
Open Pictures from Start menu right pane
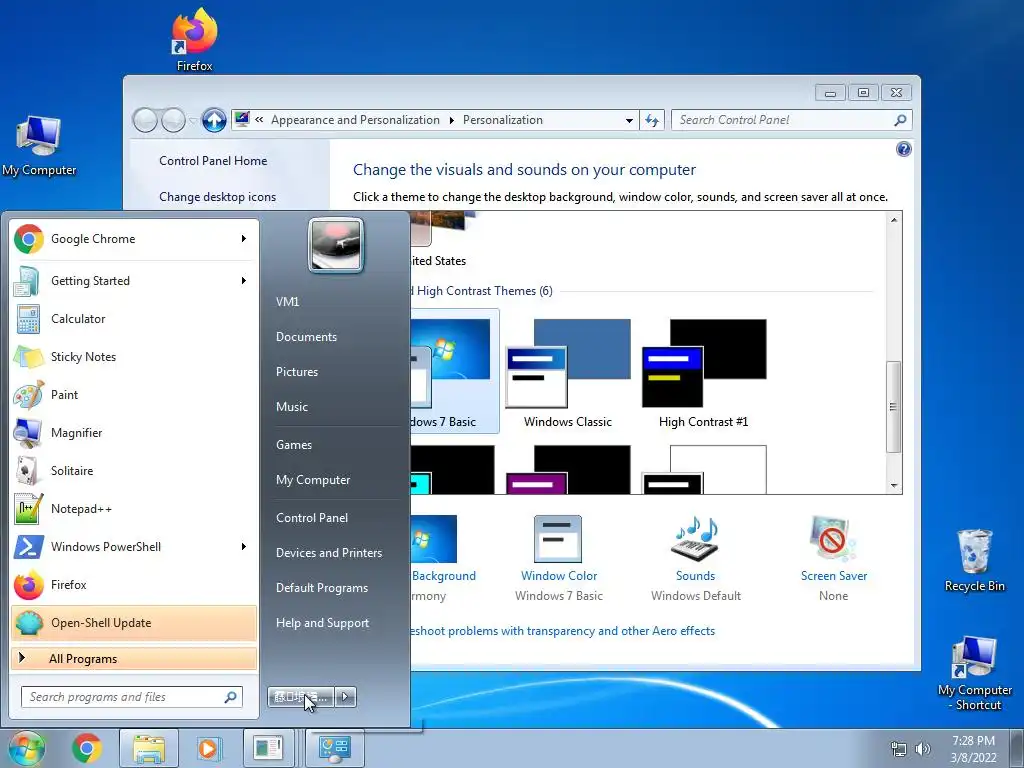(297, 372)
